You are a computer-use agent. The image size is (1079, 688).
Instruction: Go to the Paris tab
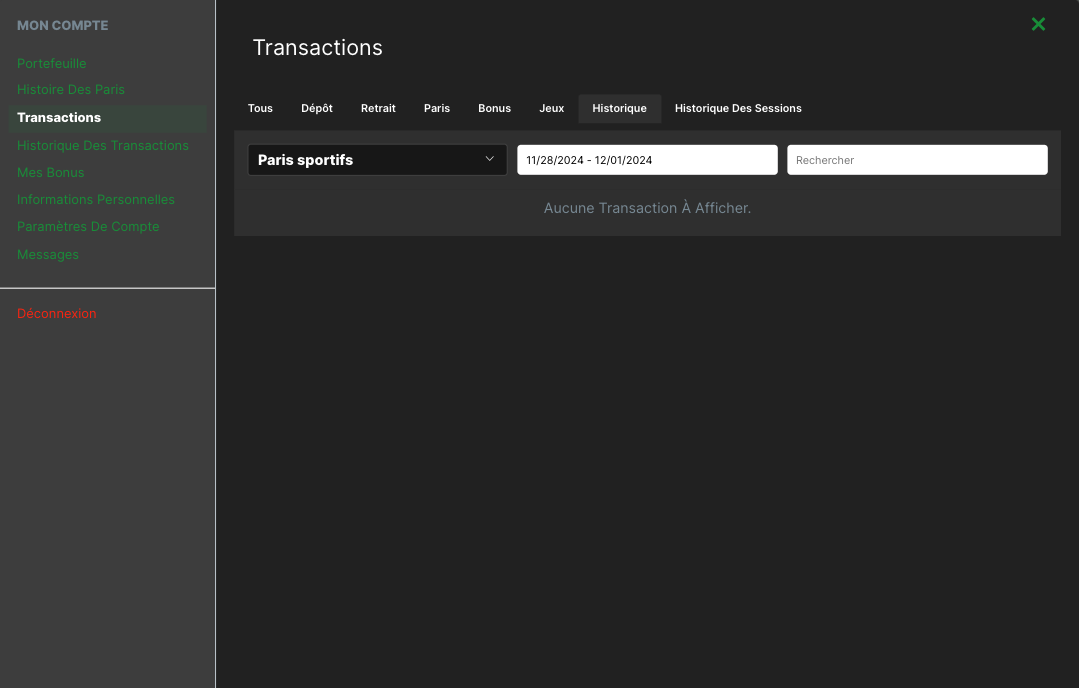(437, 108)
